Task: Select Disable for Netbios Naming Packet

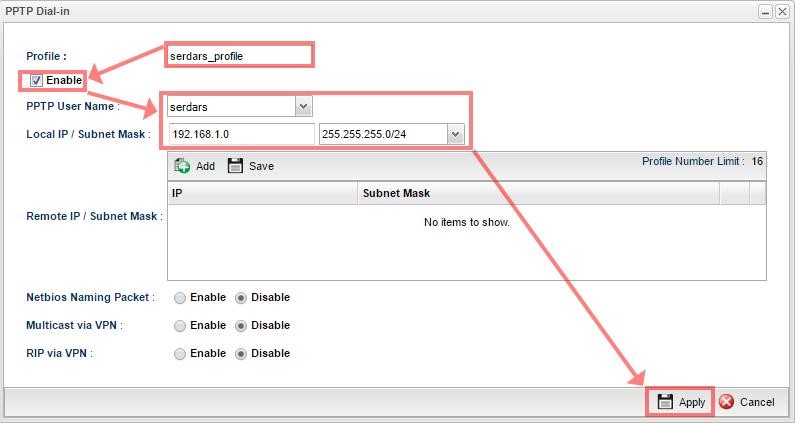Action: click(241, 298)
